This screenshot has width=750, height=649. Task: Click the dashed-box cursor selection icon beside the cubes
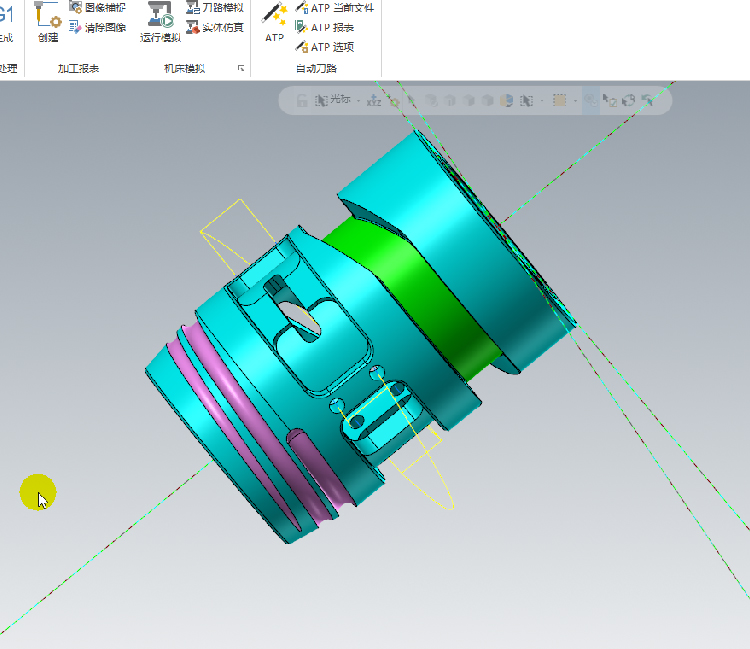tap(527, 100)
